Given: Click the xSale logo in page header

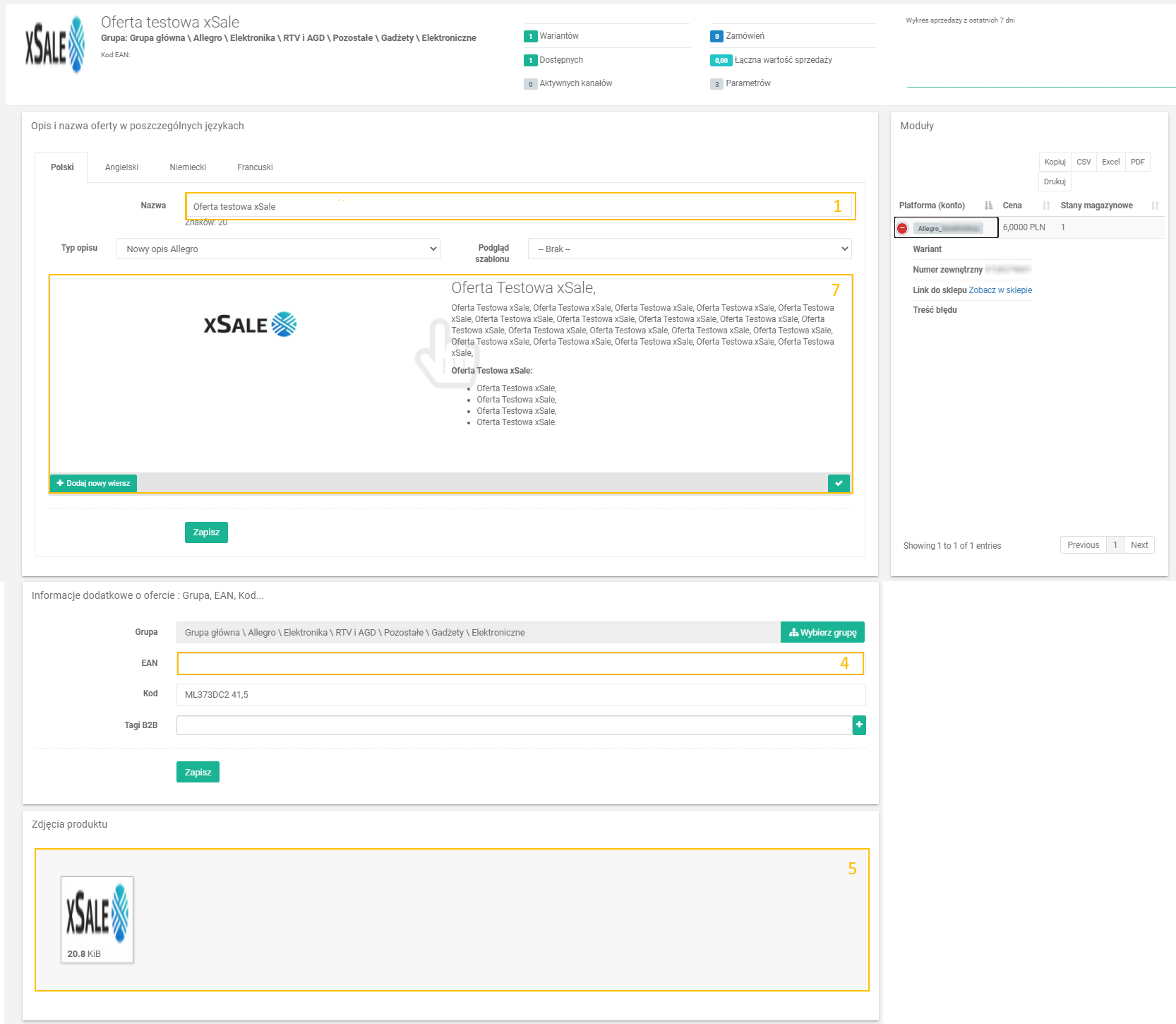Looking at the screenshot, I should tap(55, 45).
